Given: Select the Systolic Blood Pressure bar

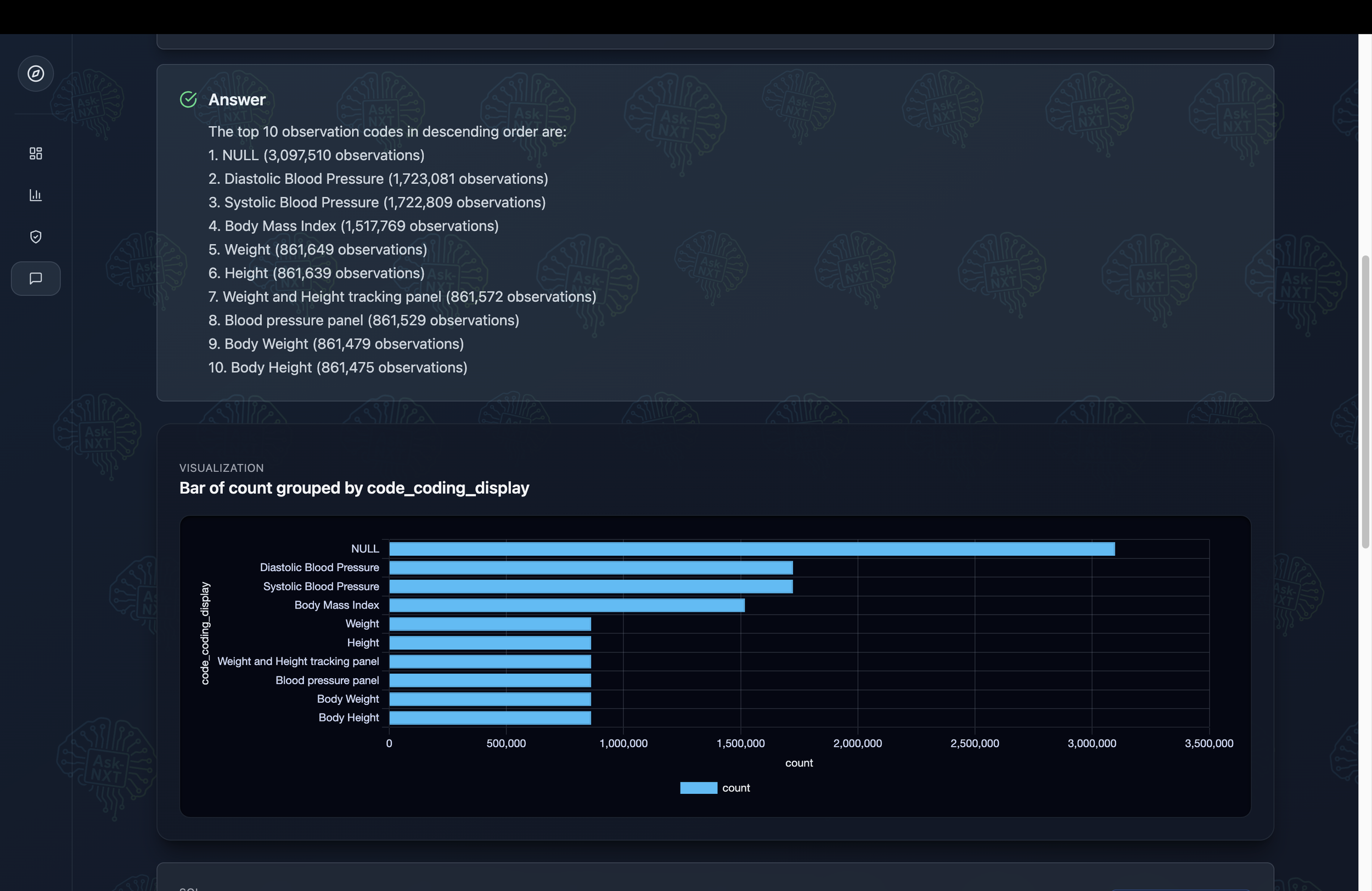Looking at the screenshot, I should [591, 586].
